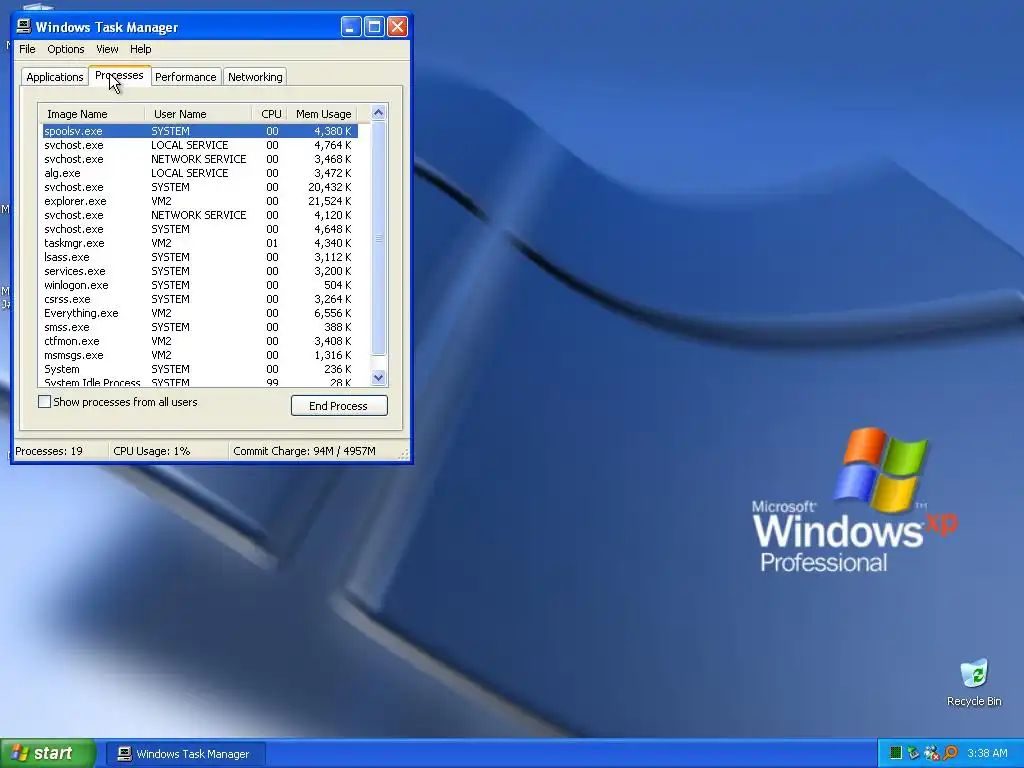Image resolution: width=1024 pixels, height=768 pixels.
Task: Select the smss.exe process
Action: pyautogui.click(x=200, y=327)
